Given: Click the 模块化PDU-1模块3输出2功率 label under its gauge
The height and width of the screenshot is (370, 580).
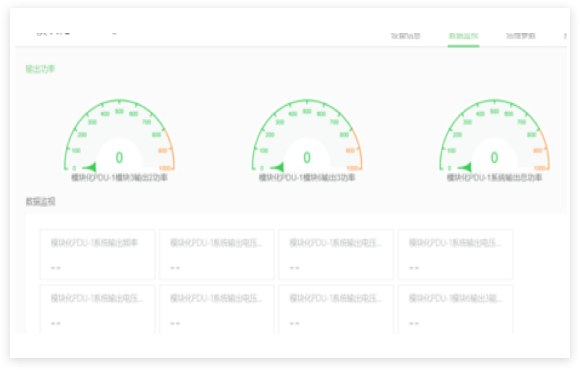Looking at the screenshot, I should [119, 178].
